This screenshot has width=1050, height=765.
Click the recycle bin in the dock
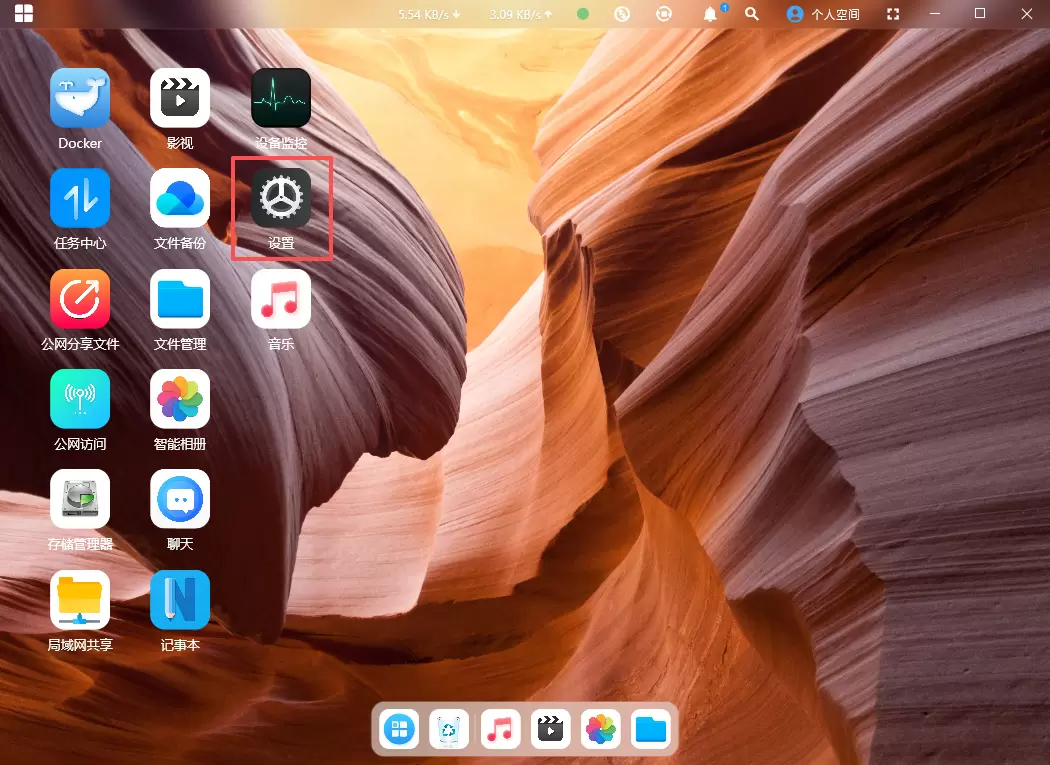[x=450, y=729]
